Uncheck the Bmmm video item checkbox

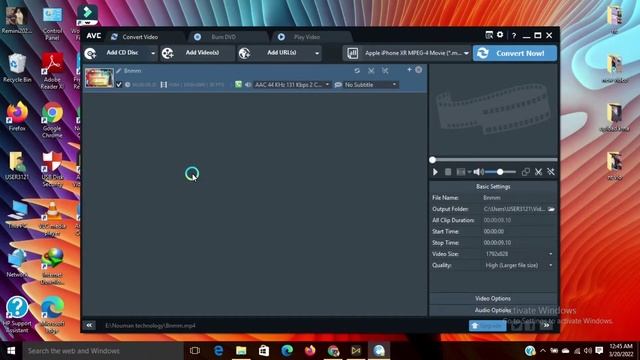(119, 84)
